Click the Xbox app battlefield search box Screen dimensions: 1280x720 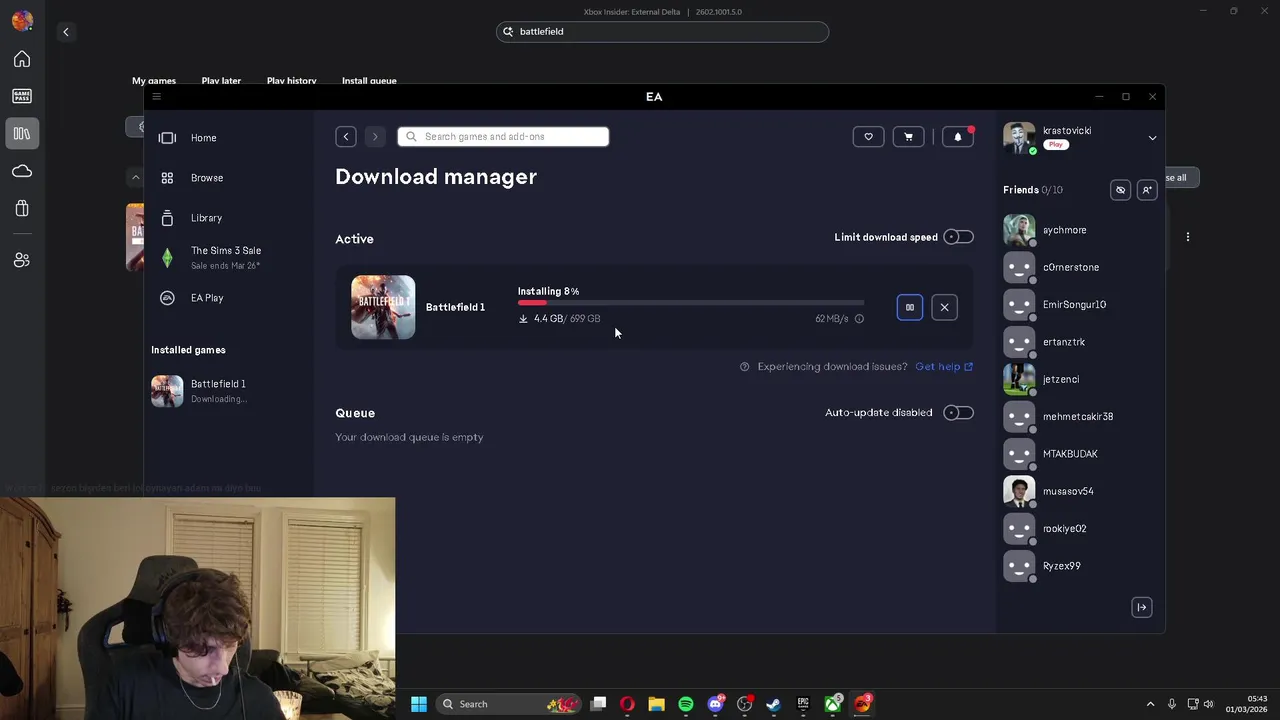click(x=662, y=32)
